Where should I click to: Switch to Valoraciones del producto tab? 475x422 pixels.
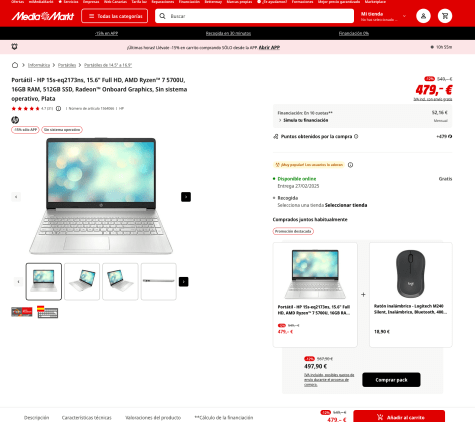point(153,417)
